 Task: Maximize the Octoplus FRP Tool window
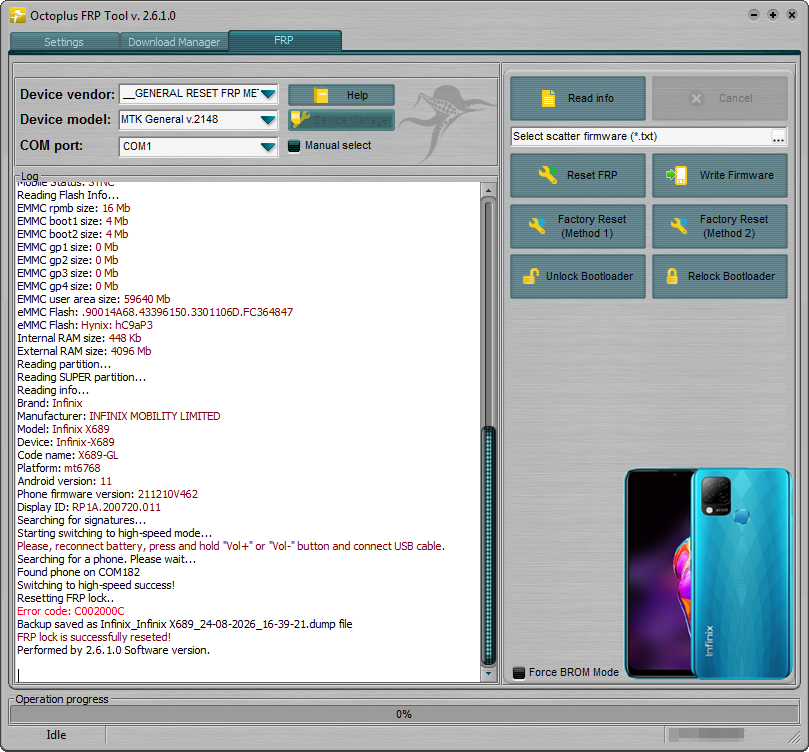tap(773, 15)
